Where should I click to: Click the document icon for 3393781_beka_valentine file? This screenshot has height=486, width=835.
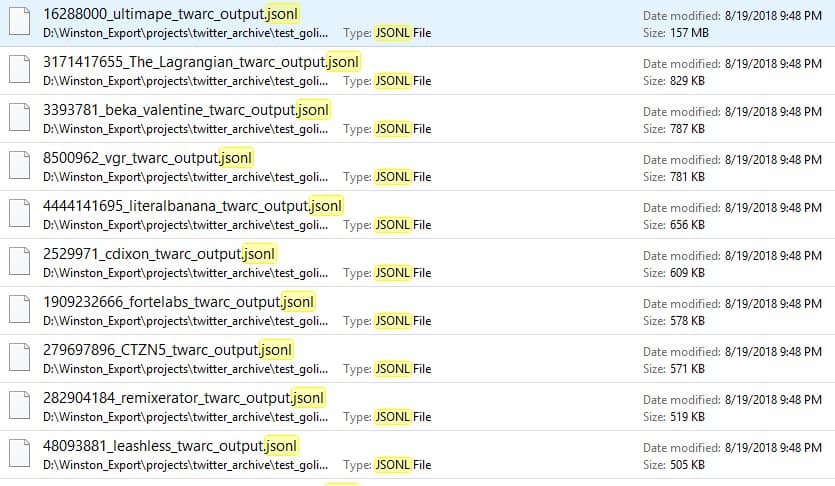20,118
